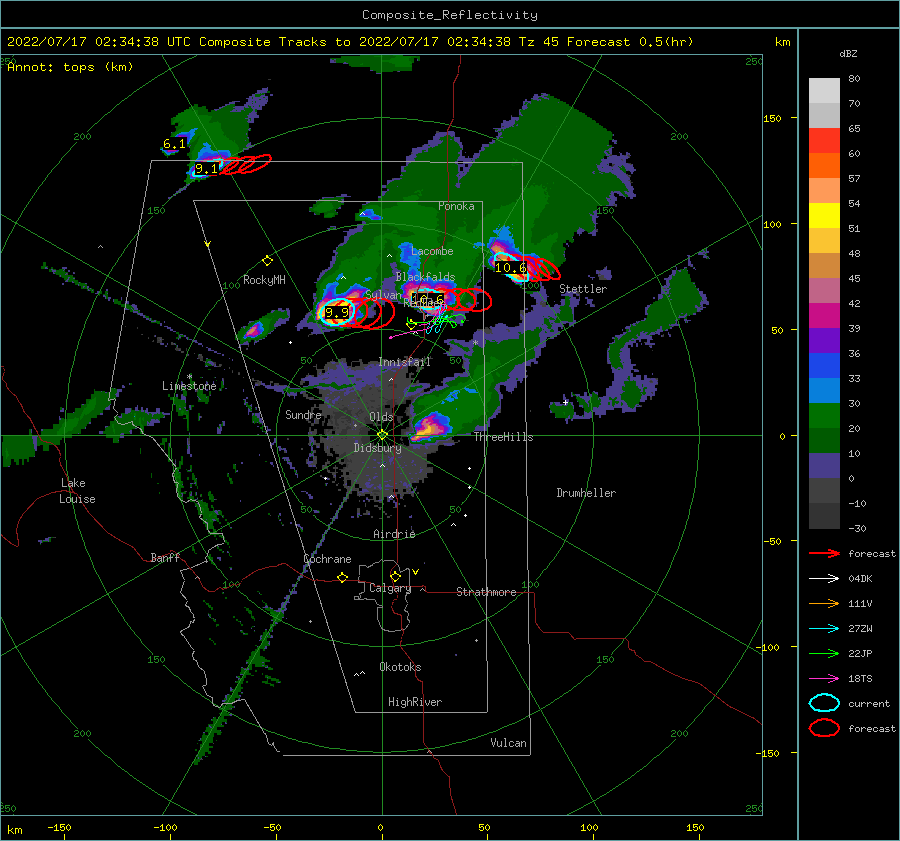
Task: Click the Lacombe city label
Action: [432, 251]
